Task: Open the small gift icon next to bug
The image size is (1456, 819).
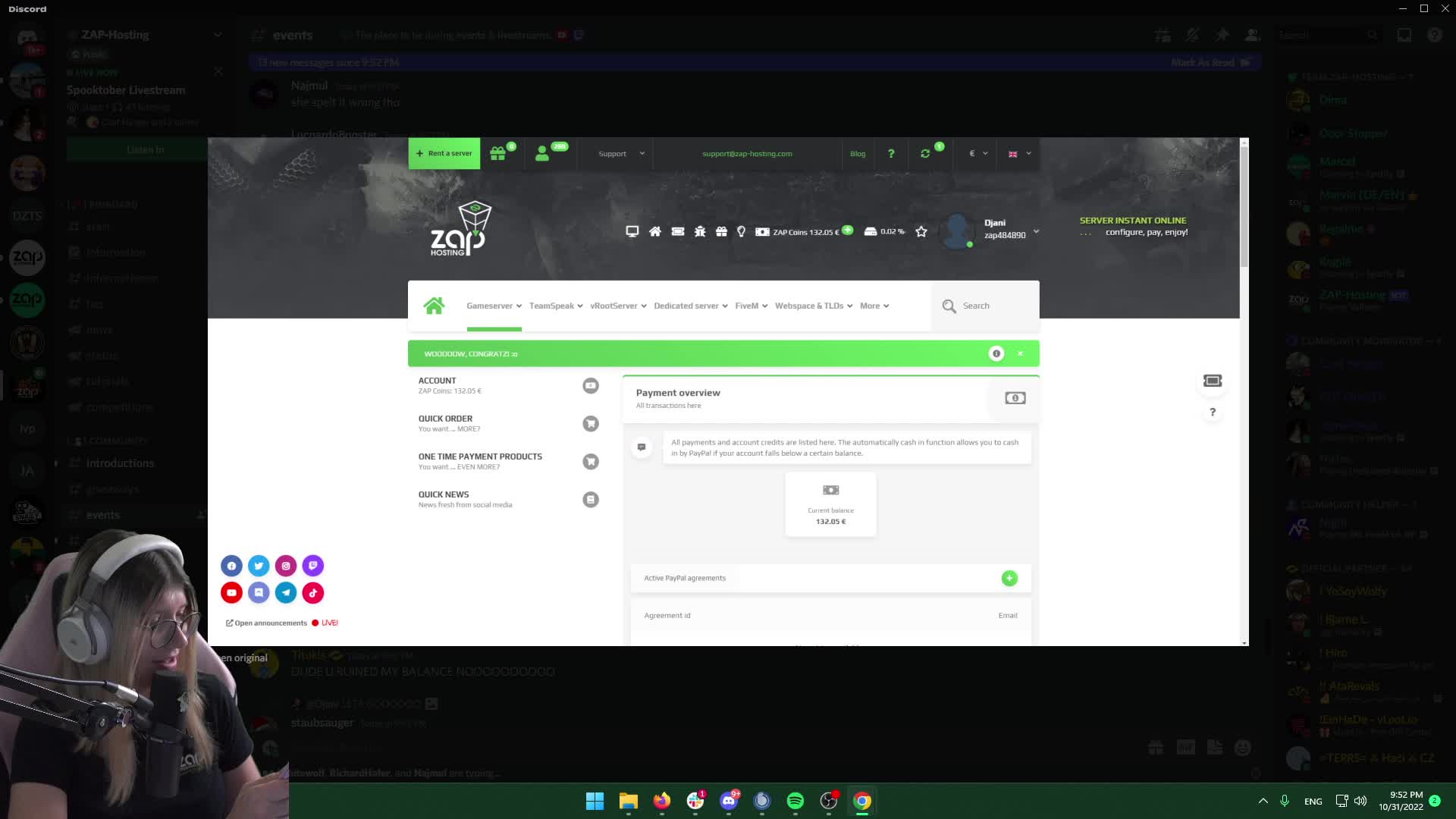Action: pyautogui.click(x=721, y=231)
